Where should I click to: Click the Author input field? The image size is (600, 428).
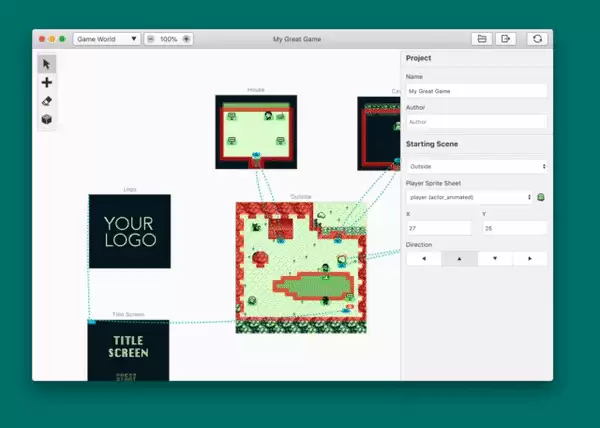(477, 122)
